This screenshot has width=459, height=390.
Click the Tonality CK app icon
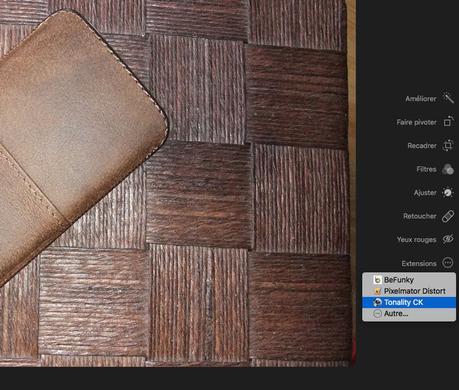377,302
